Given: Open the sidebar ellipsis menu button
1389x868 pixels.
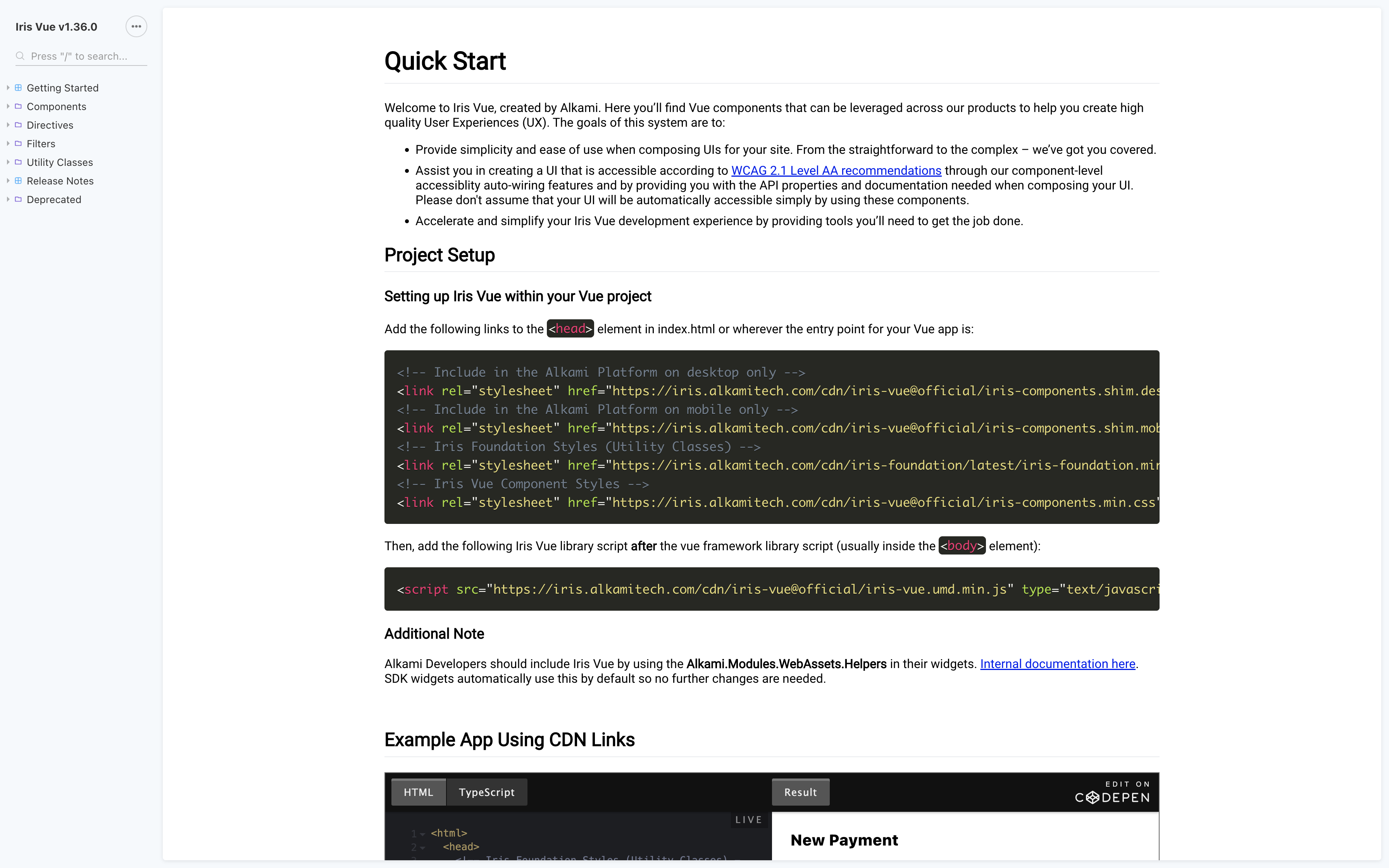Looking at the screenshot, I should (x=136, y=26).
